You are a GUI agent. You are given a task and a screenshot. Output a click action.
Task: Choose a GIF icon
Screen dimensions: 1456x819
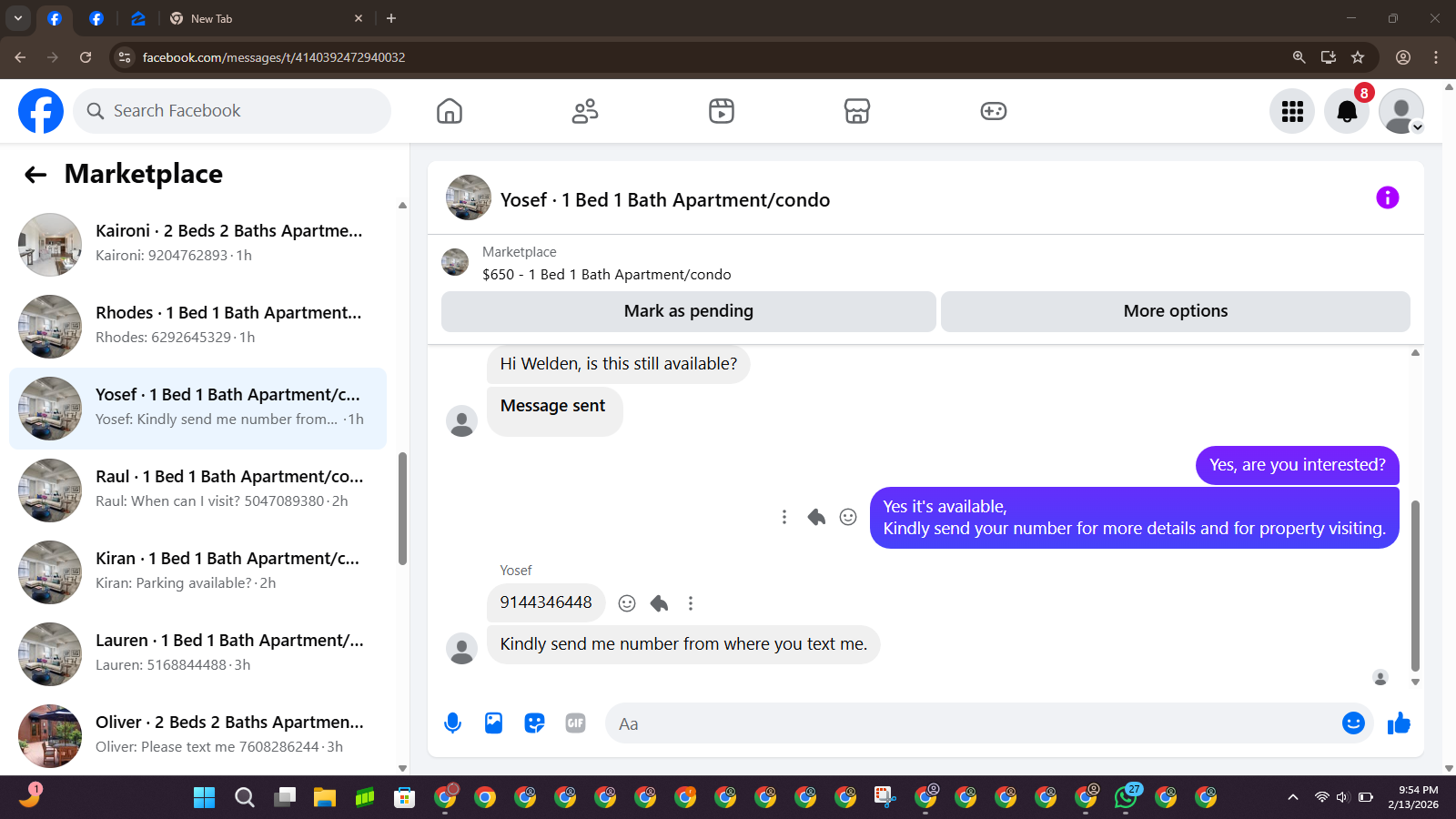pyautogui.click(x=575, y=723)
